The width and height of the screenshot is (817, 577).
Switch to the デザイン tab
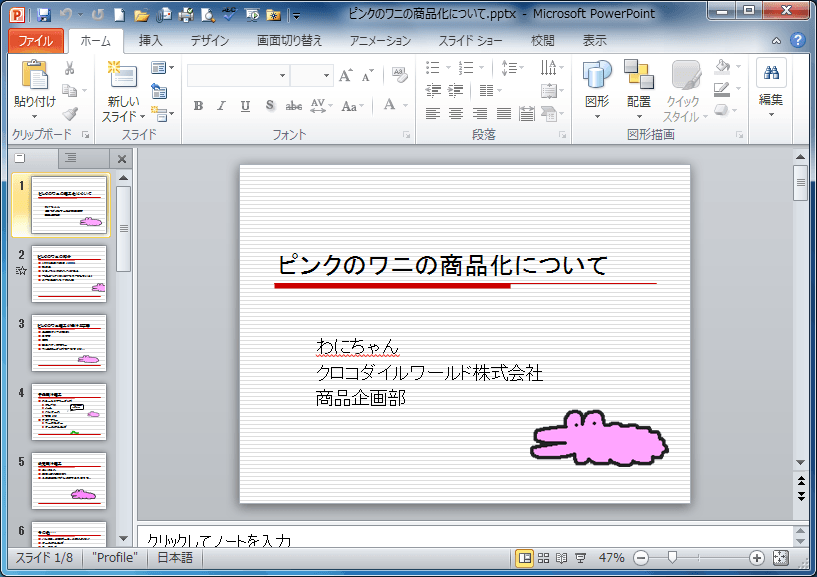pyautogui.click(x=210, y=41)
